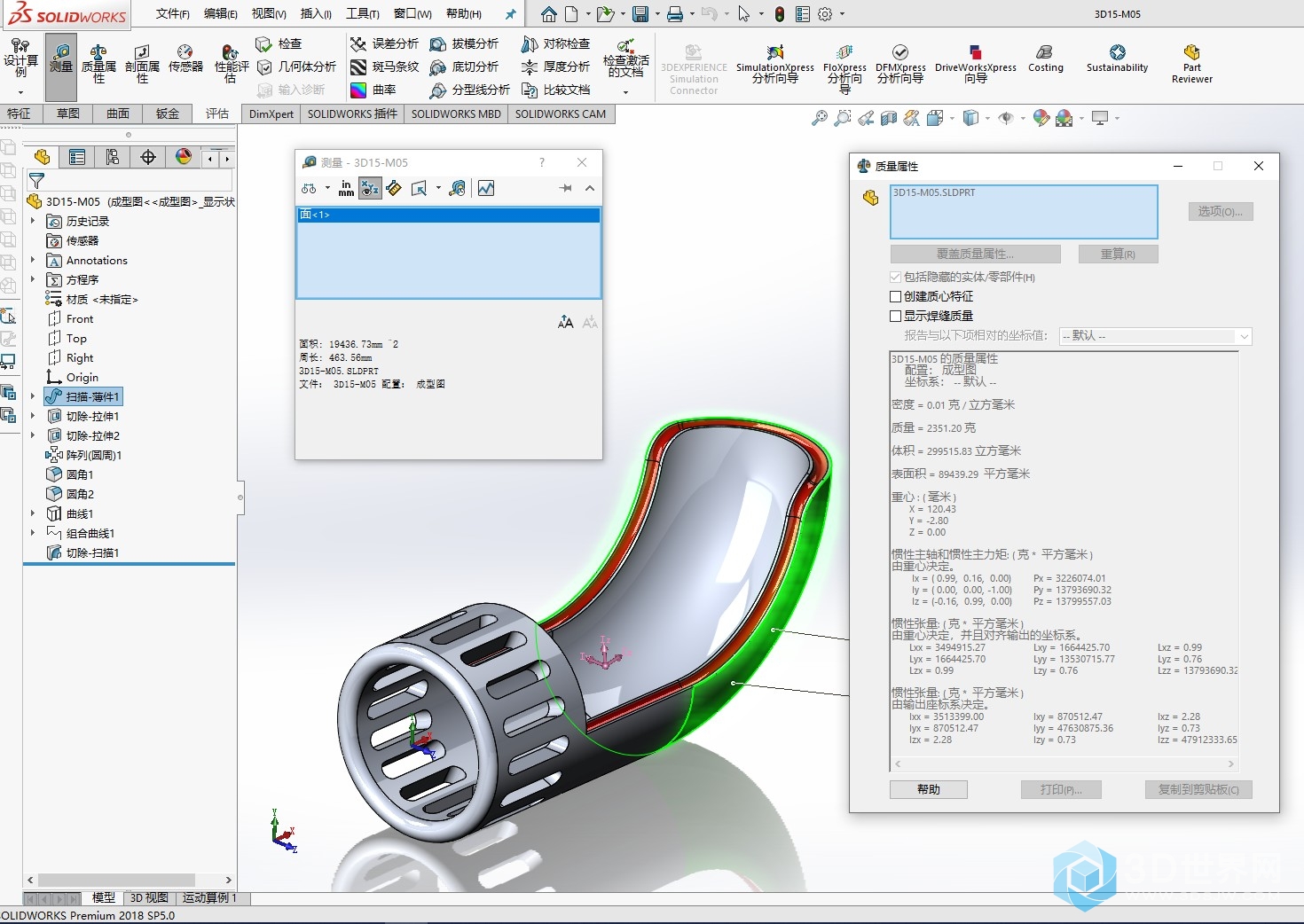Launch Geometry Analysis (几何体分析)
Screen dimensions: 1304x924
(x=296, y=67)
